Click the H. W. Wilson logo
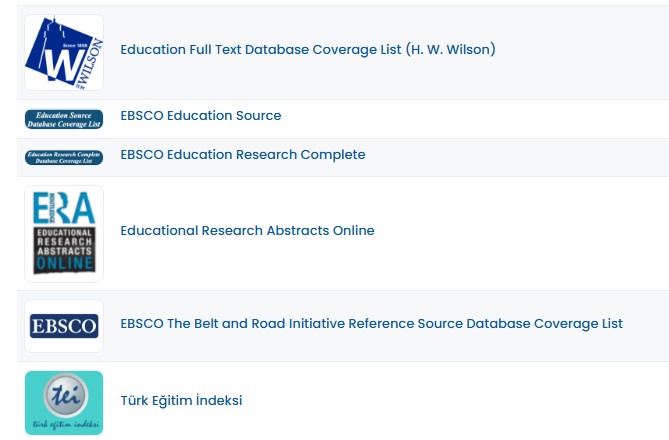Screen dimensions: 669x440 click(63, 52)
